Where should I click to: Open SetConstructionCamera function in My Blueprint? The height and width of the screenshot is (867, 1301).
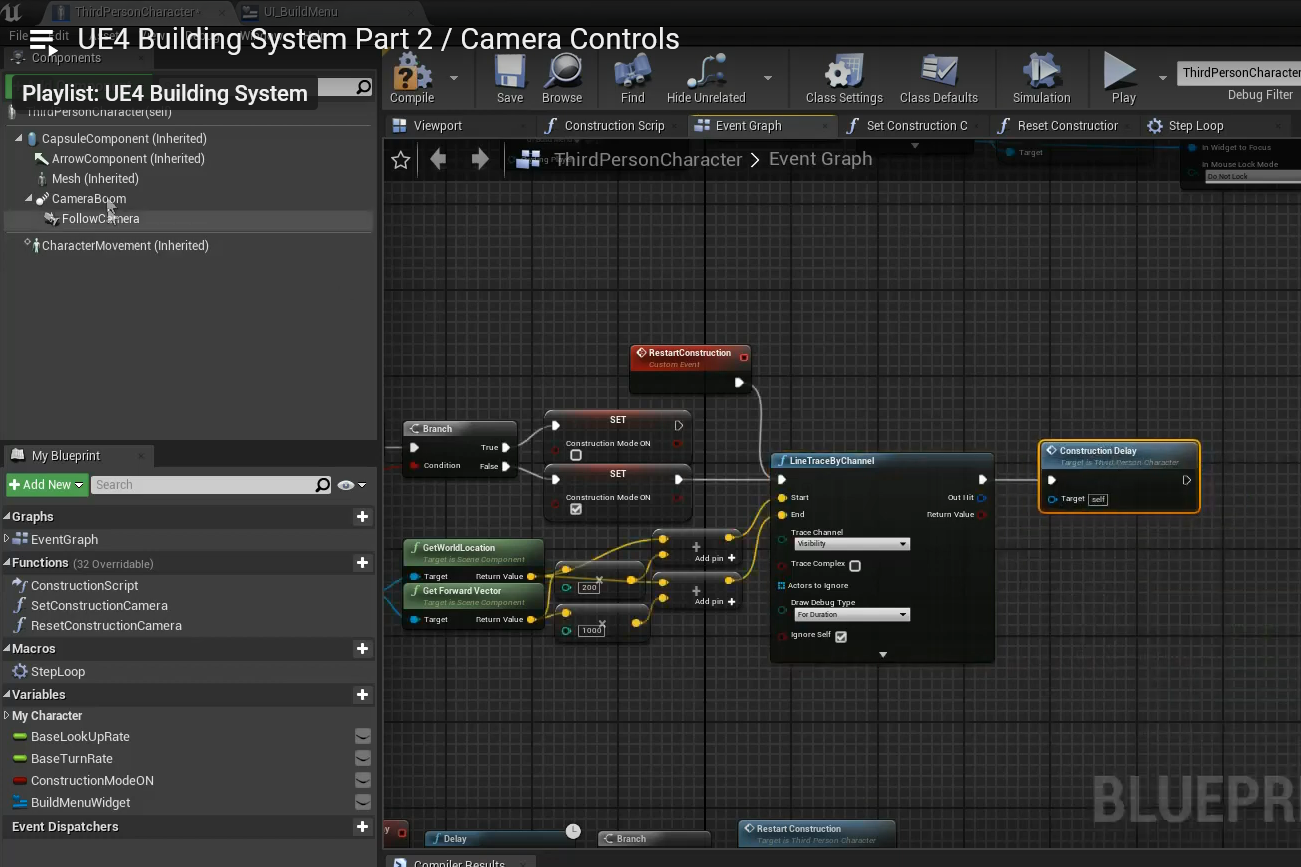click(99, 606)
